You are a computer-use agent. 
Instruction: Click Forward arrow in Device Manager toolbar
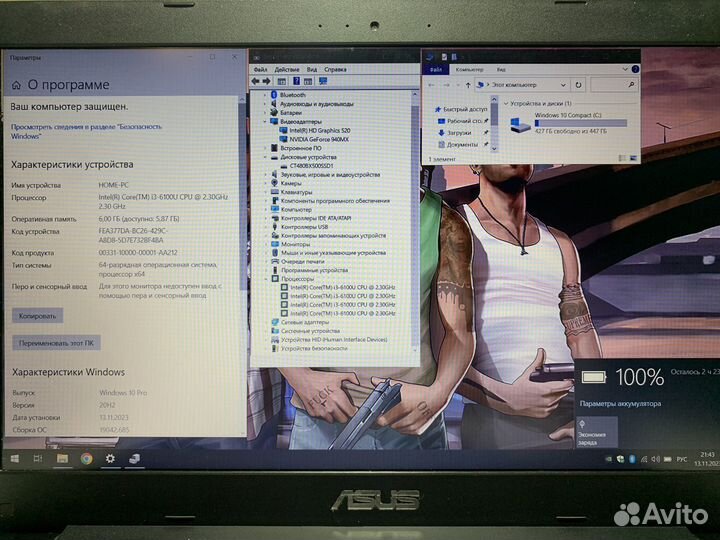pos(266,81)
